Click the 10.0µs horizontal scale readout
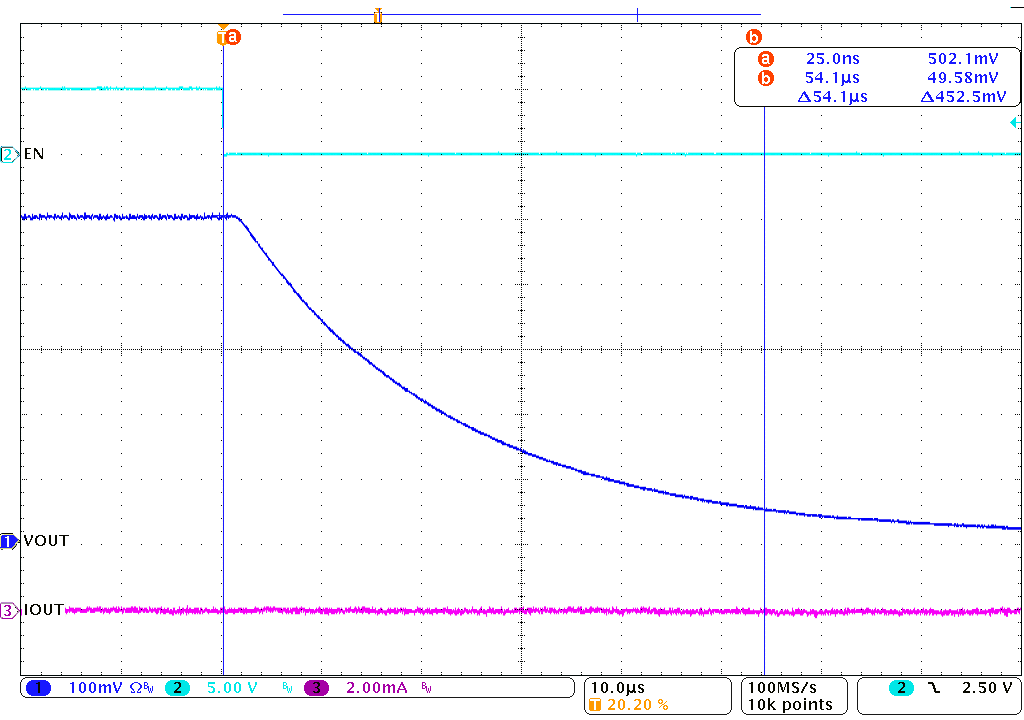1024x720 pixels. pyautogui.click(x=619, y=688)
